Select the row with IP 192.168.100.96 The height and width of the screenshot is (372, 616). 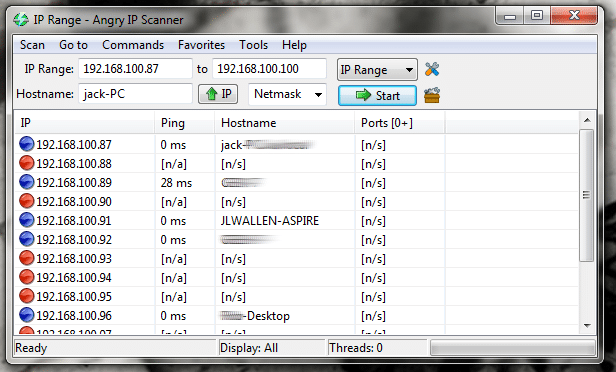(296, 315)
